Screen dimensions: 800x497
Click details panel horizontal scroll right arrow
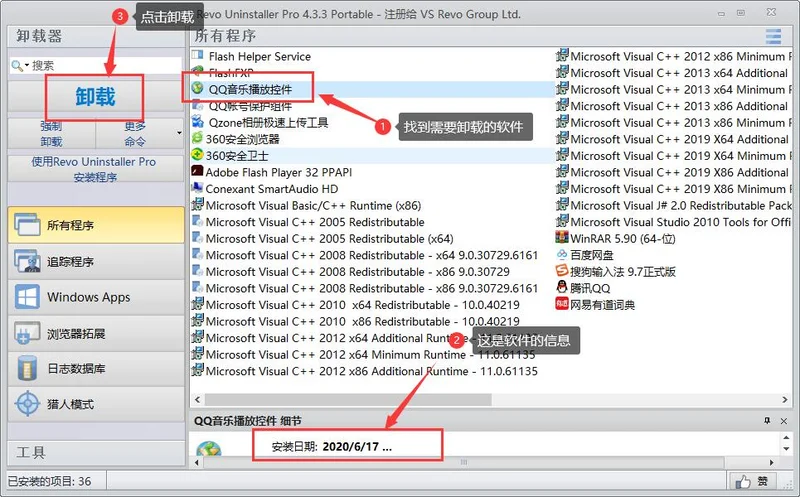771,462
